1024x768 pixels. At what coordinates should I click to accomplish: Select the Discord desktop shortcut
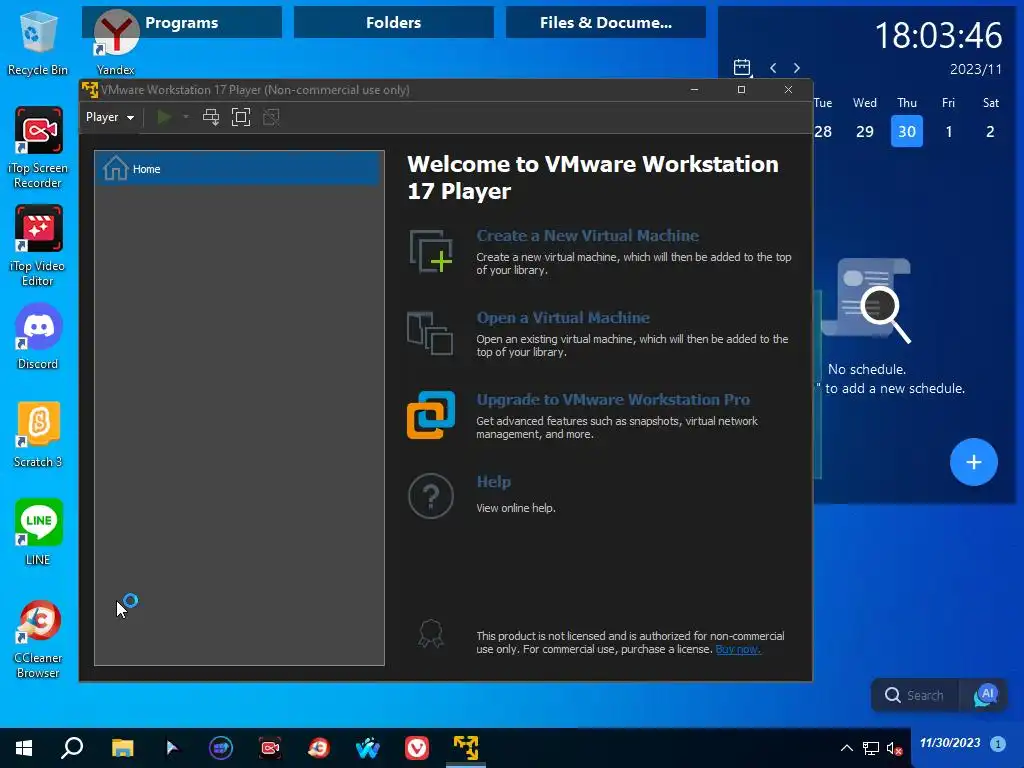(x=38, y=337)
